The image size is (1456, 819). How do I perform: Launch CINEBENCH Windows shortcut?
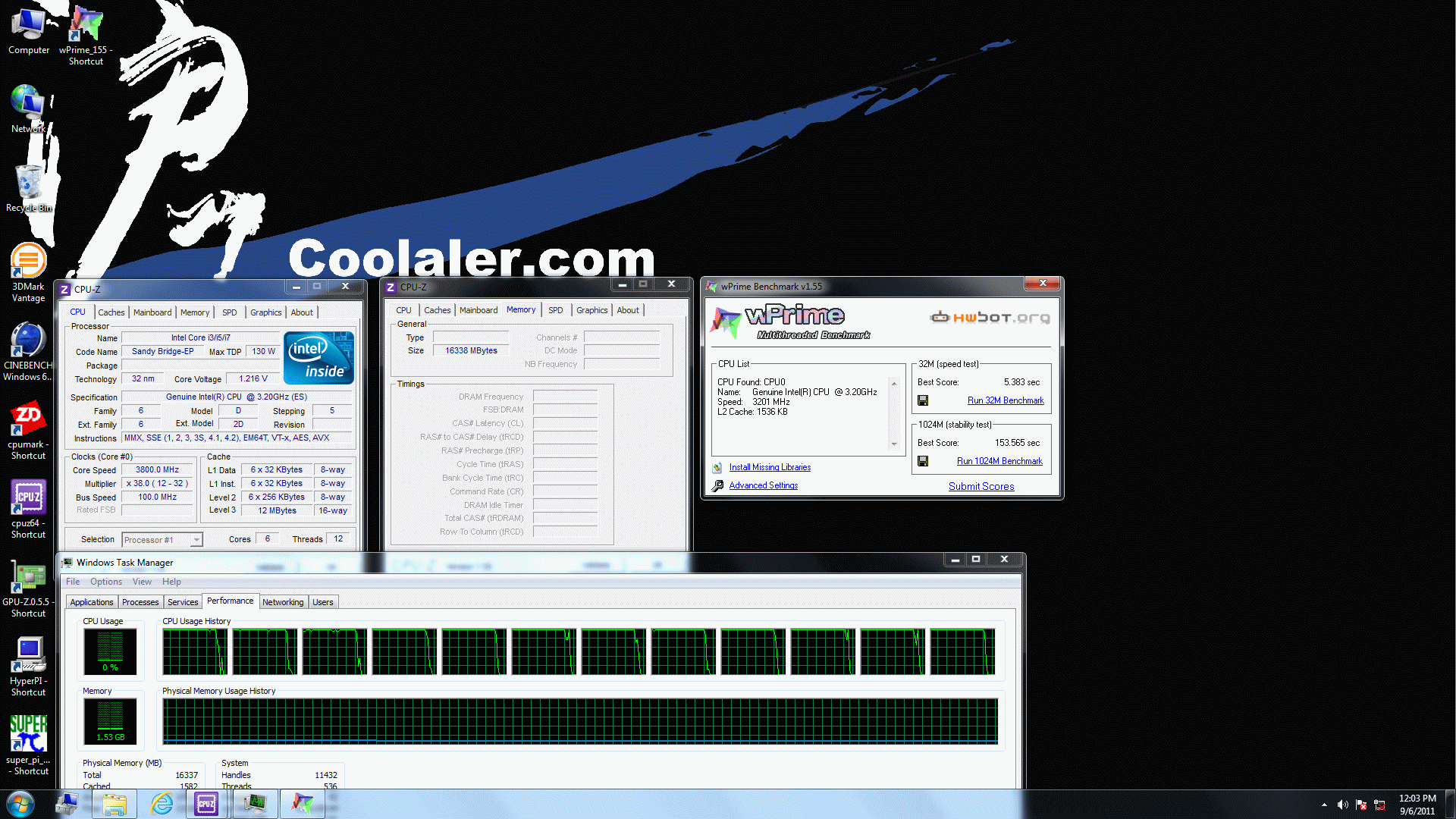pos(28,351)
